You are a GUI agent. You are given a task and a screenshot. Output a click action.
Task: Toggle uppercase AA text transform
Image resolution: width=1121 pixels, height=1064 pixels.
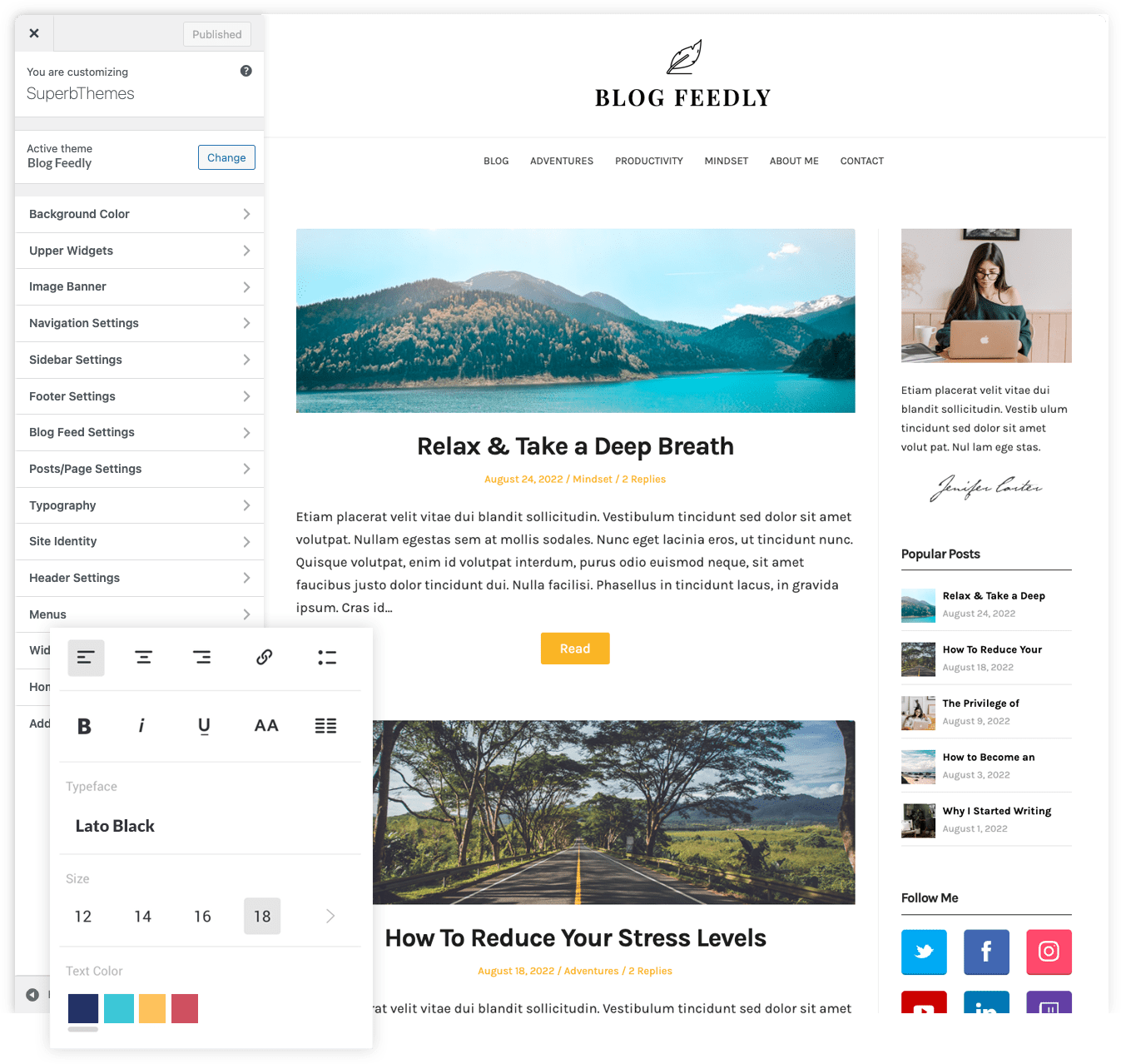(266, 726)
